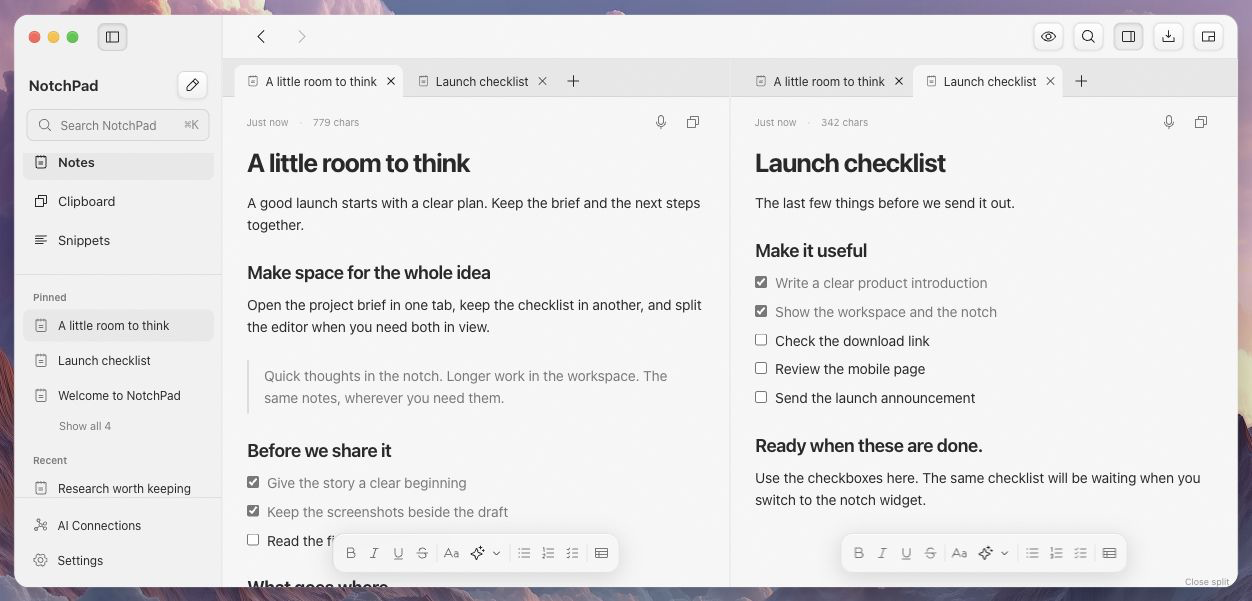Toggle the sidebar panel icon
Screen dimensions: 1252x601
click(112, 37)
